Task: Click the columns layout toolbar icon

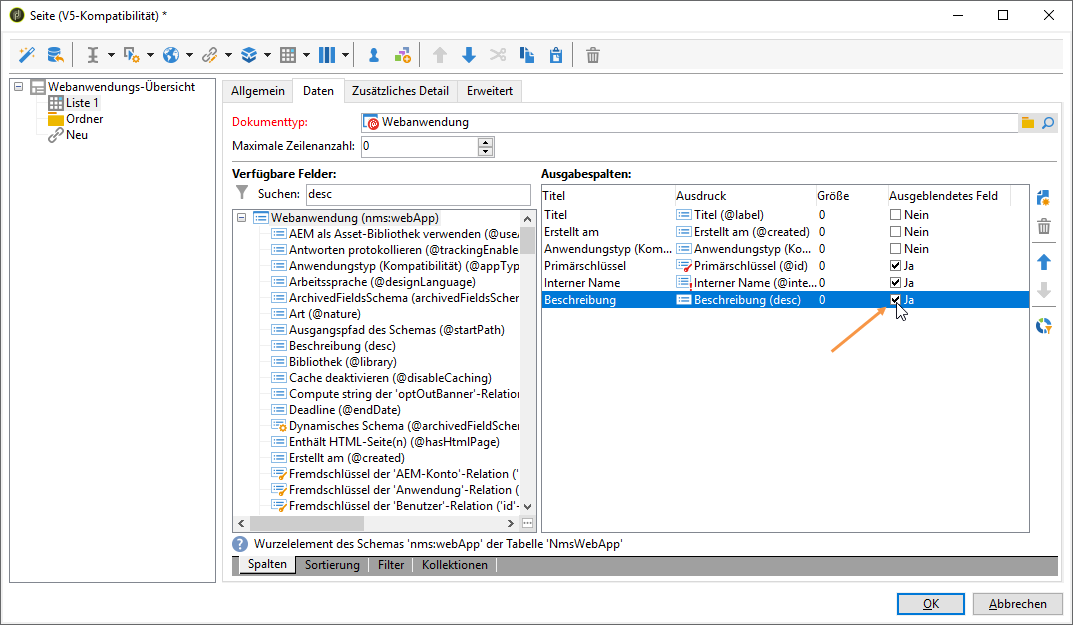Action: click(327, 55)
